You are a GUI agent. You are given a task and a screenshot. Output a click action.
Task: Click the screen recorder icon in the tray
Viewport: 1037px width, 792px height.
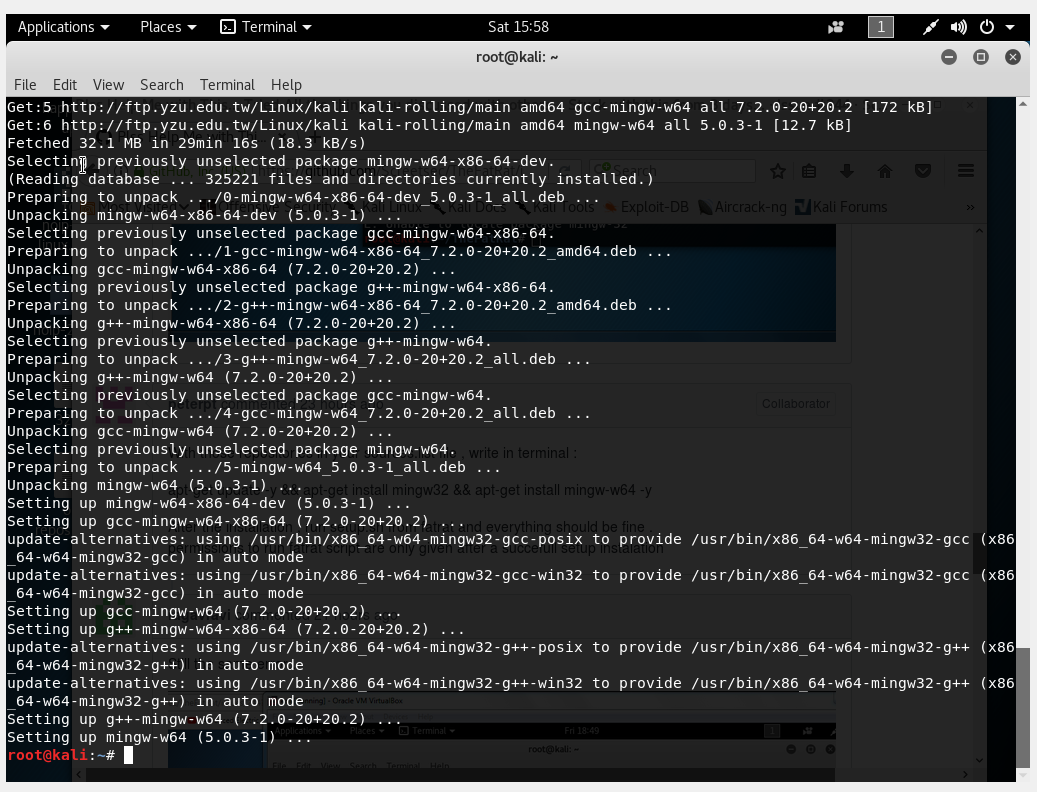click(837, 27)
